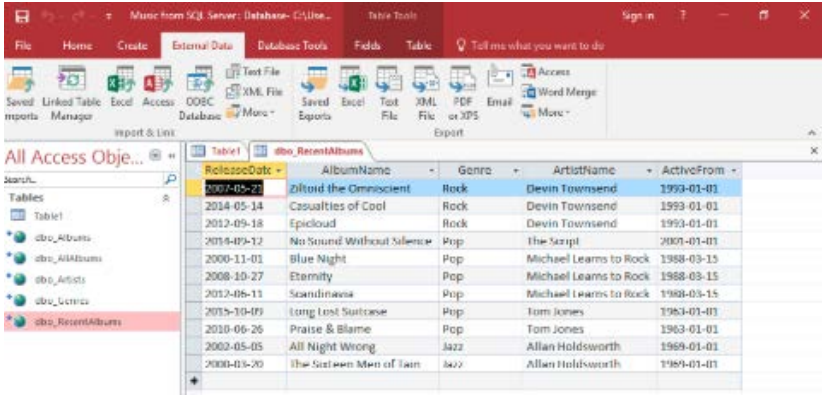The width and height of the screenshot is (822, 395).
Task: Open More dropdown in Export group
Action: (x=545, y=112)
